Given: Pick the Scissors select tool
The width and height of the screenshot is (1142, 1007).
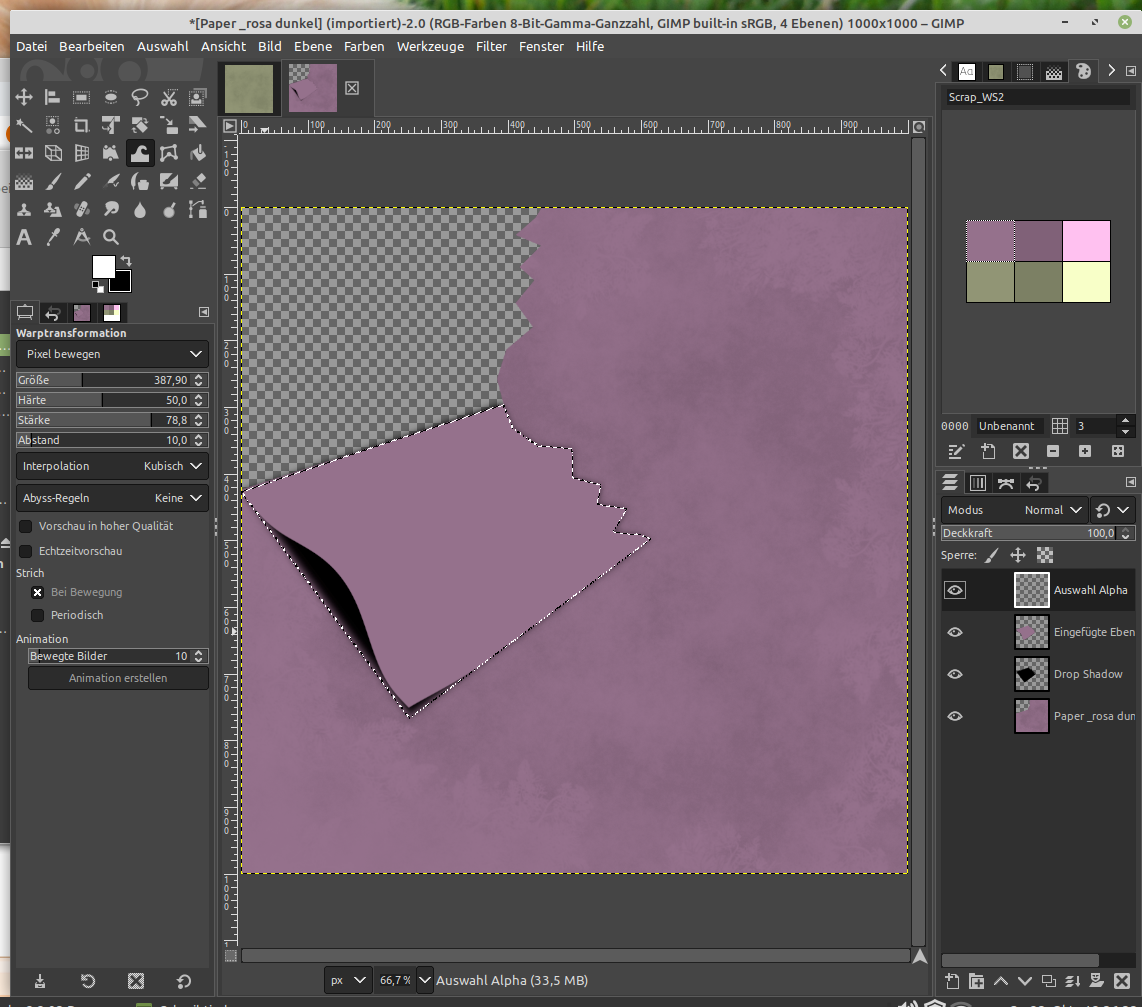Looking at the screenshot, I should click(169, 97).
